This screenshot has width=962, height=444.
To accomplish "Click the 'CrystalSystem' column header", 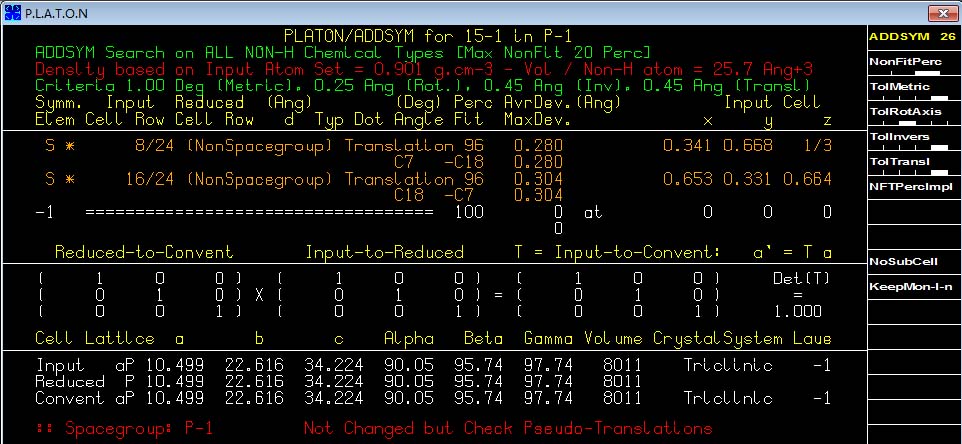I will (717, 339).
